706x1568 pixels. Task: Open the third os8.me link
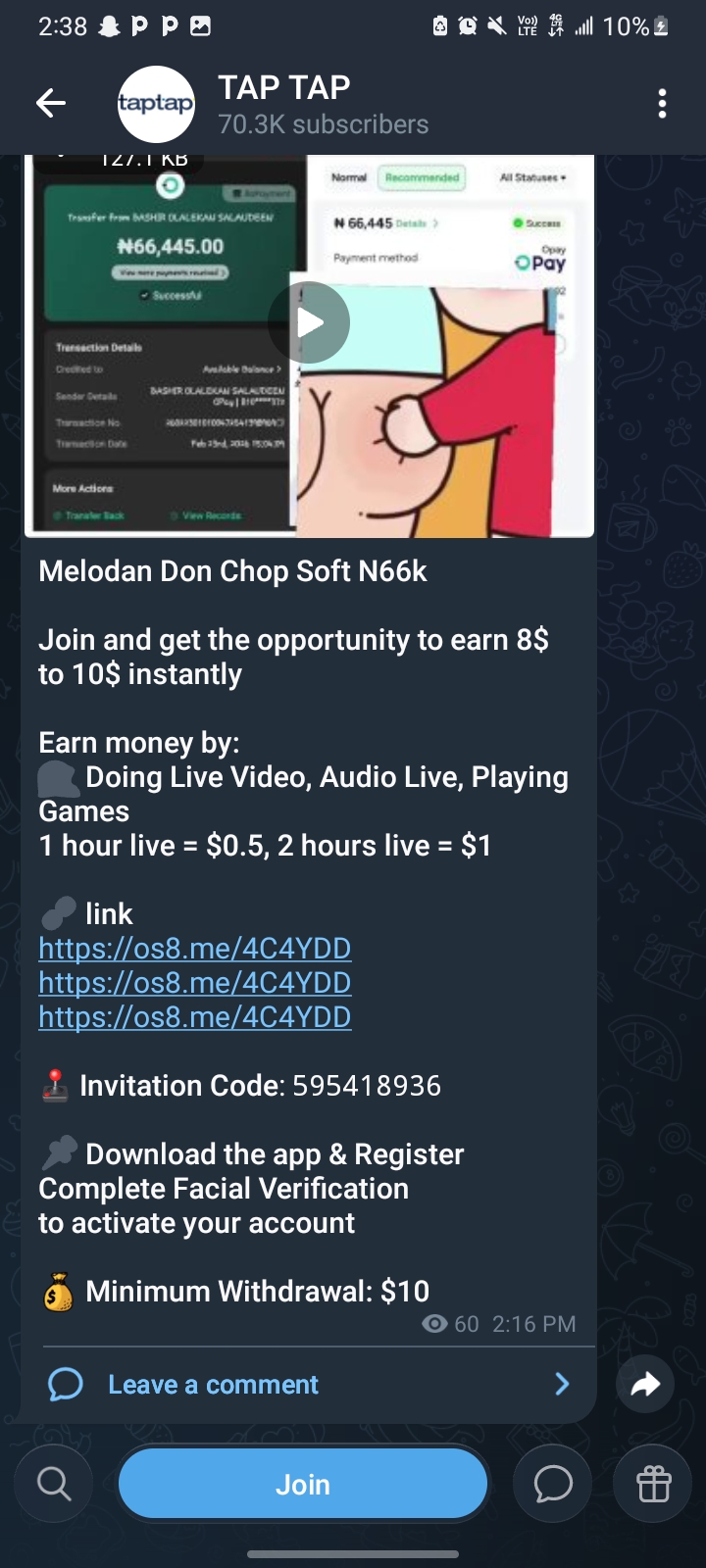pyautogui.click(x=195, y=1017)
